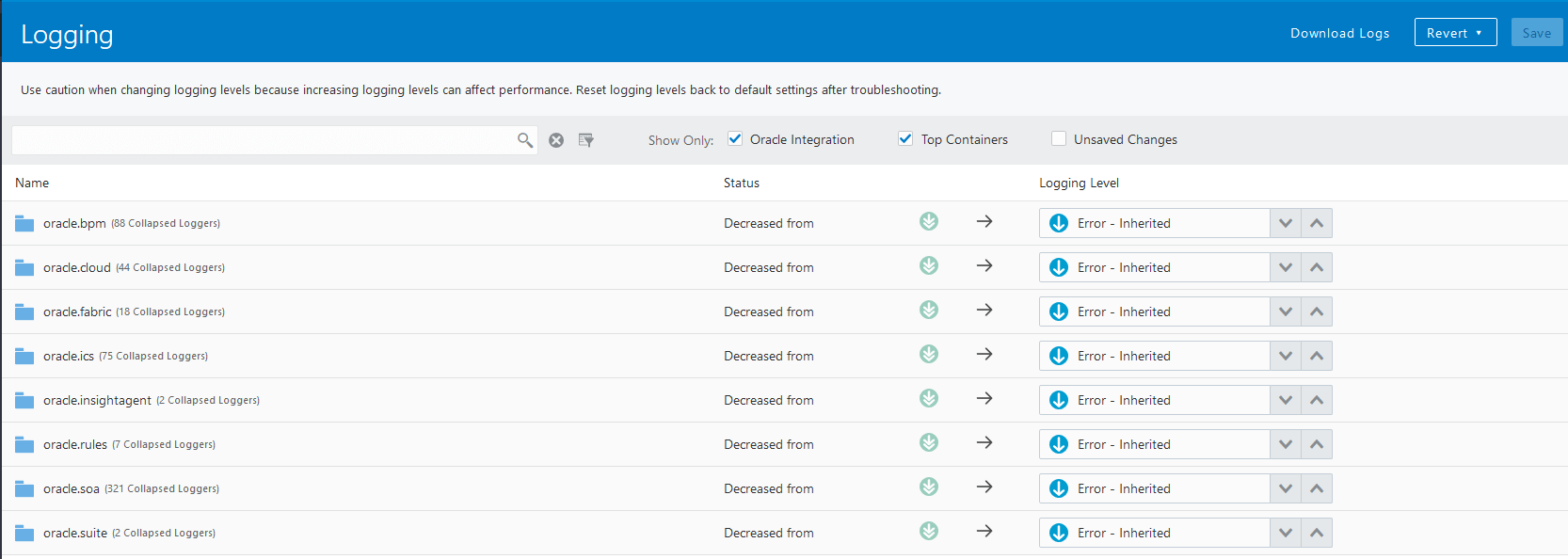Open logging level dropdown for oracle.suite
The height and width of the screenshot is (559, 1568).
pos(1155,533)
